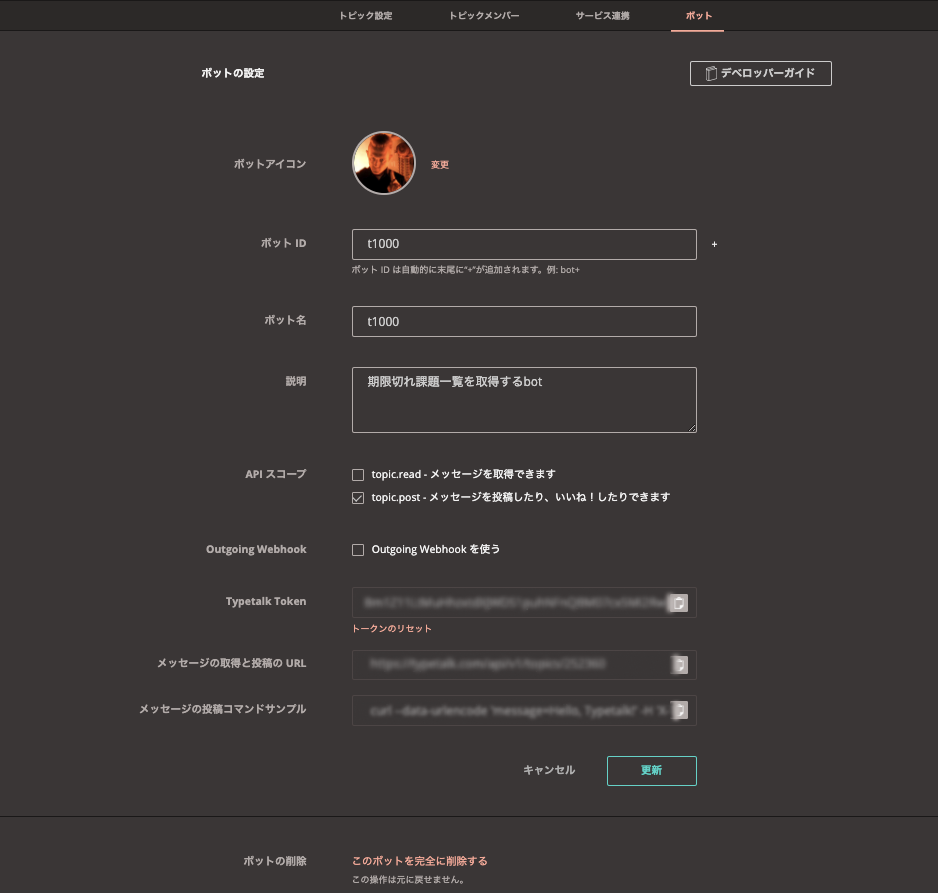Viewport: 938px width, 893px height.
Task: Select 変更 to change the bot icon
Action: click(x=439, y=166)
